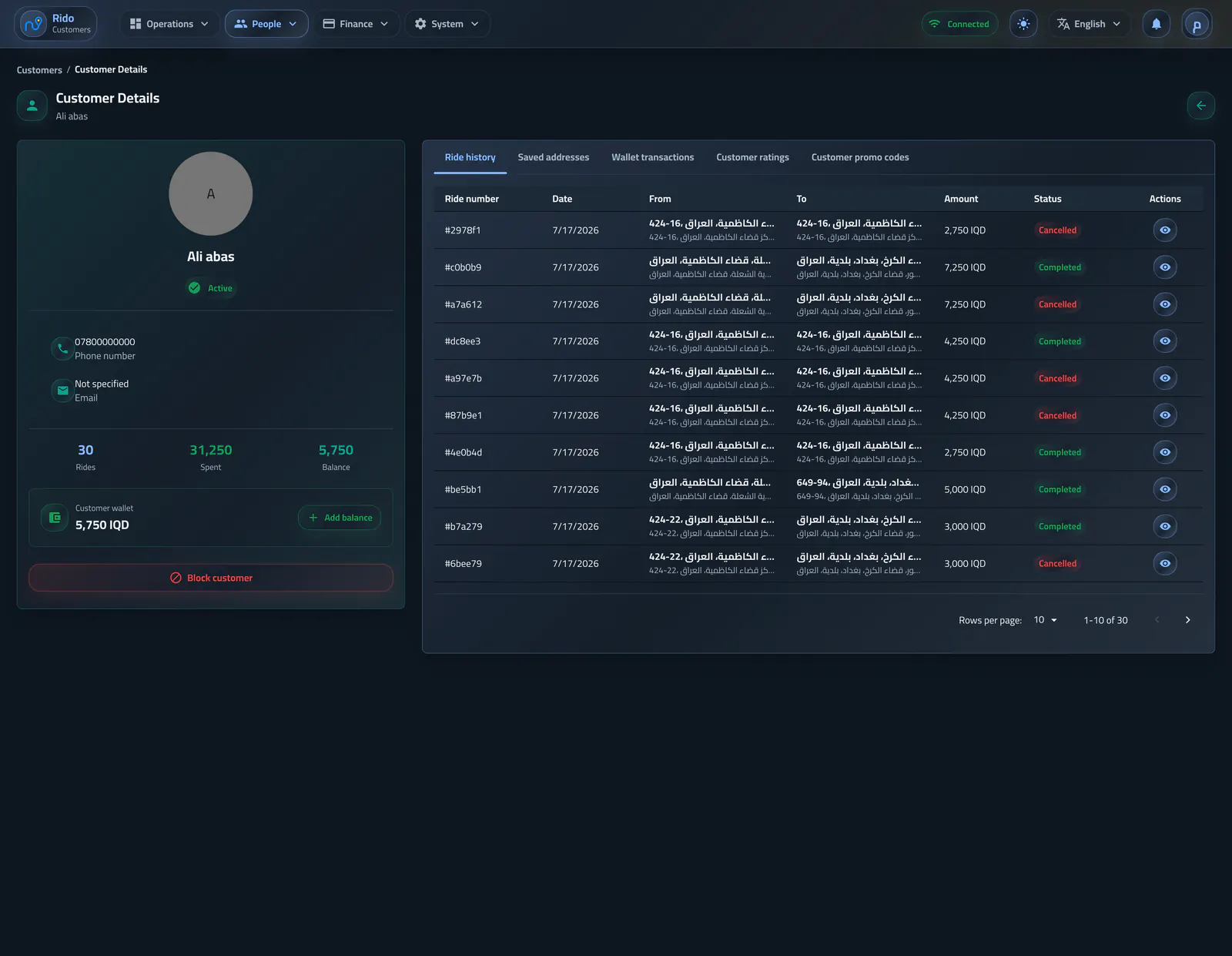Change rows per page dropdown
The image size is (1232, 956).
point(1045,620)
